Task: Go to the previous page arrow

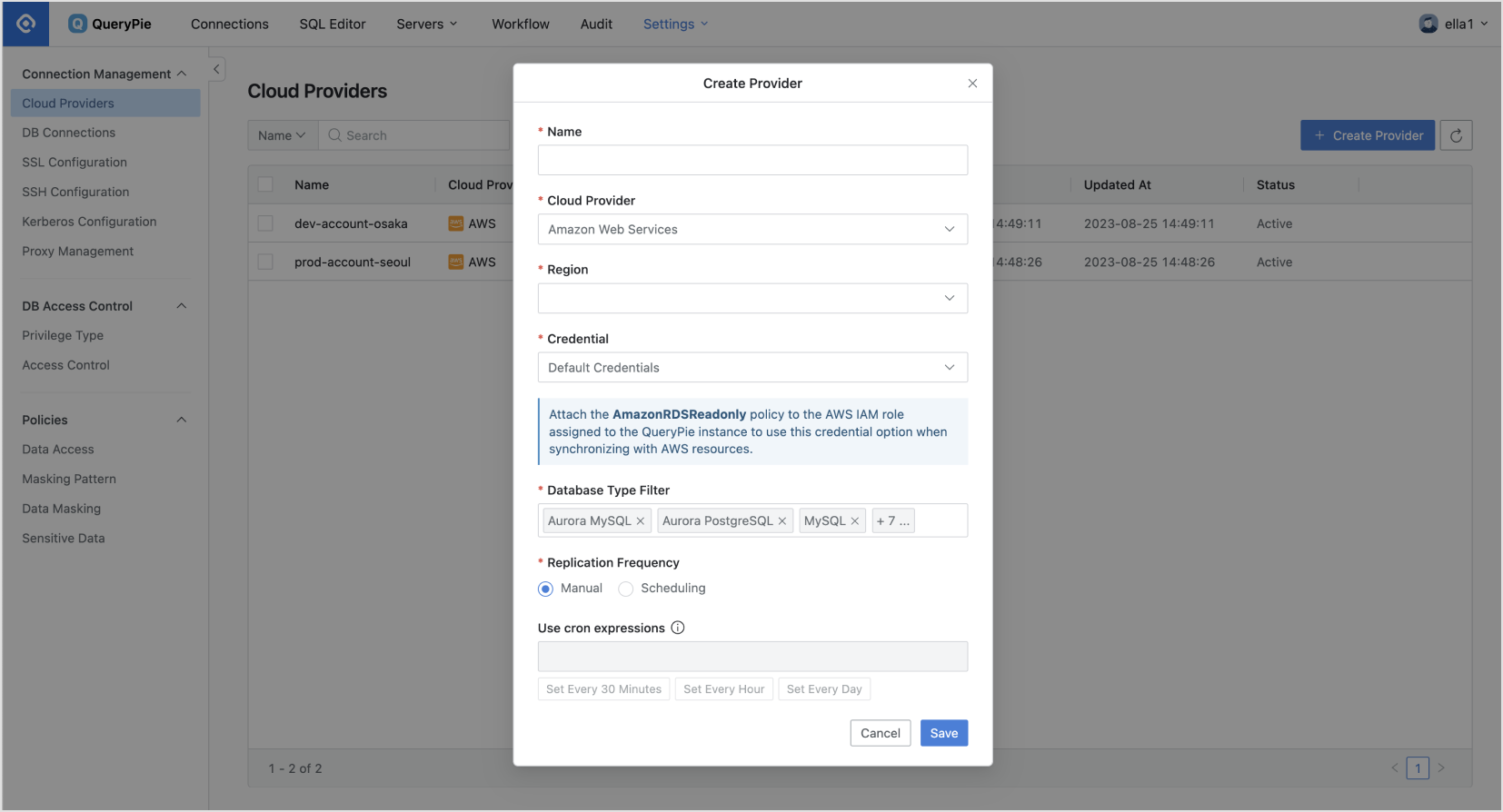Action: coord(1395,767)
